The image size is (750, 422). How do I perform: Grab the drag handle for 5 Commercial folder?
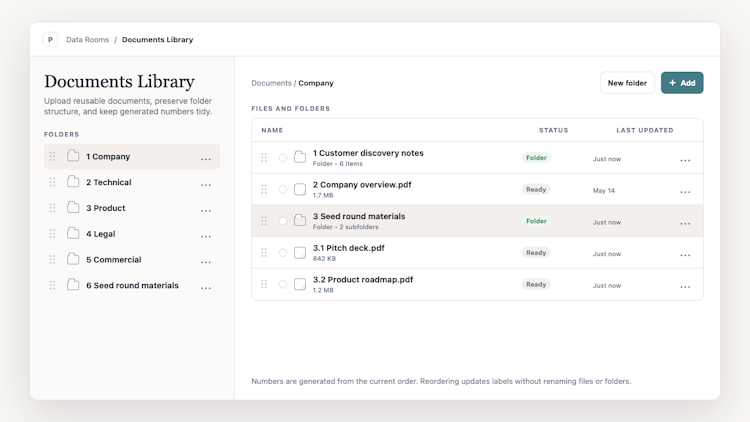point(53,260)
